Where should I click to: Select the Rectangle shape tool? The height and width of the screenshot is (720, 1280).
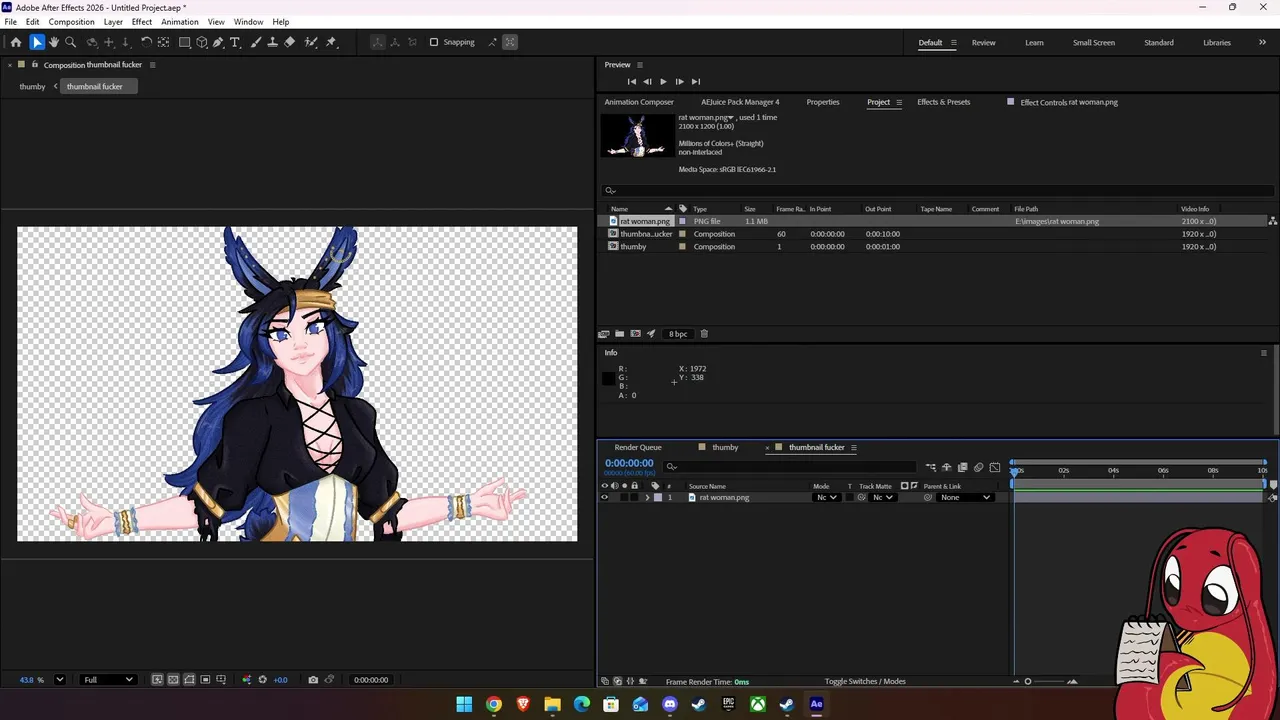pyautogui.click(x=185, y=42)
